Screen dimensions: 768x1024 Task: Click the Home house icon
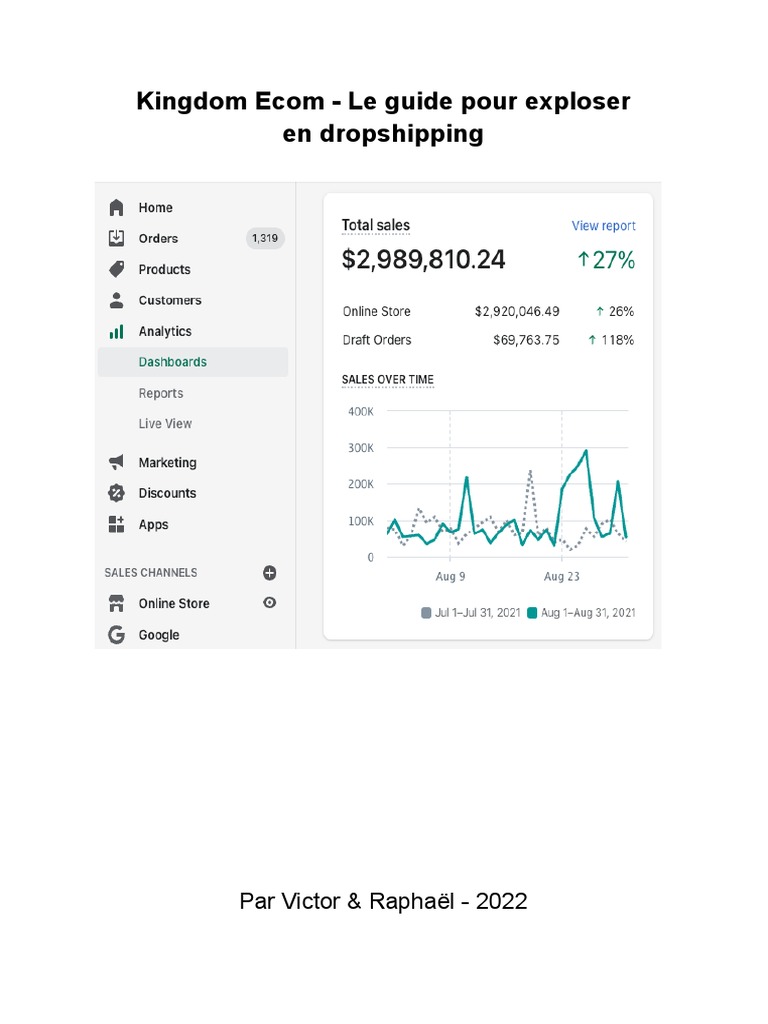click(x=117, y=207)
